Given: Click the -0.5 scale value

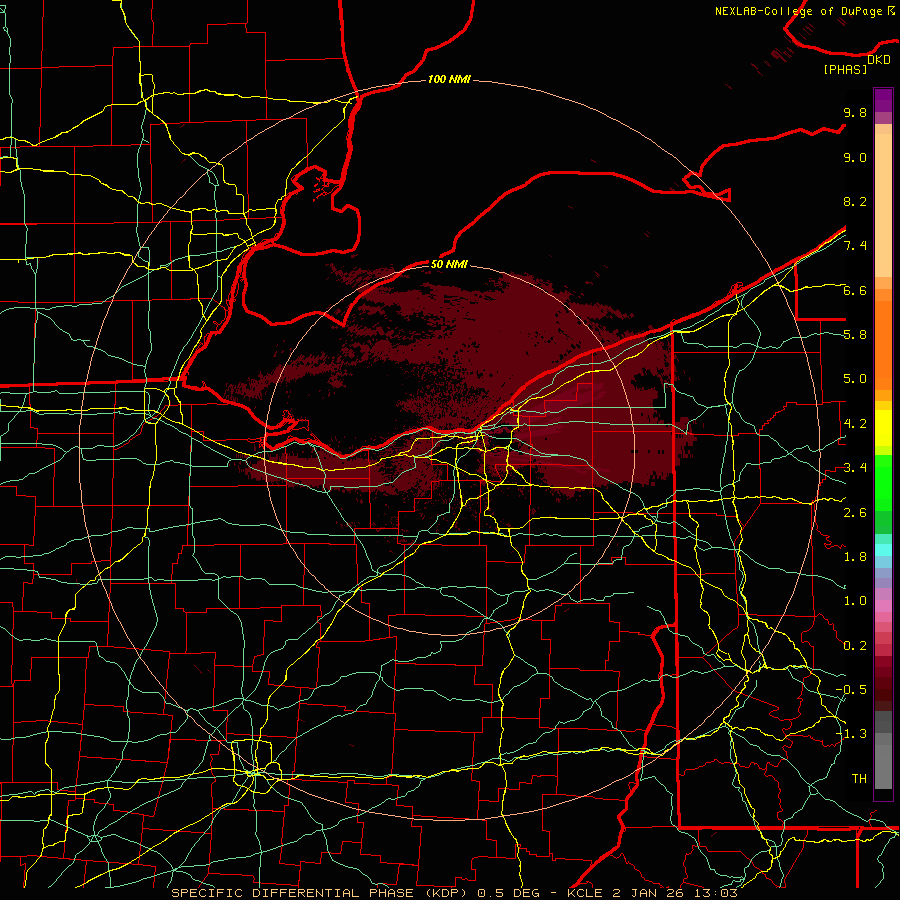Looking at the screenshot, I should [851, 690].
